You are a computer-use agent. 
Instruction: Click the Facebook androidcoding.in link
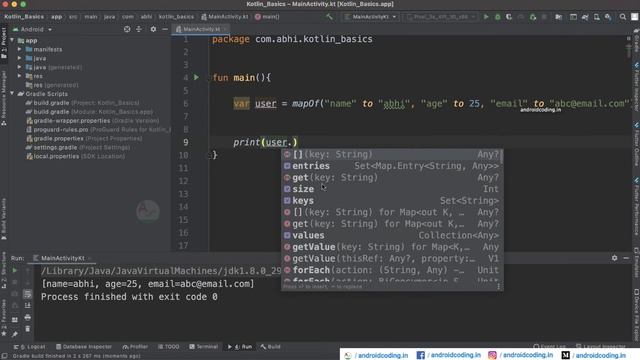click(x=448, y=355)
